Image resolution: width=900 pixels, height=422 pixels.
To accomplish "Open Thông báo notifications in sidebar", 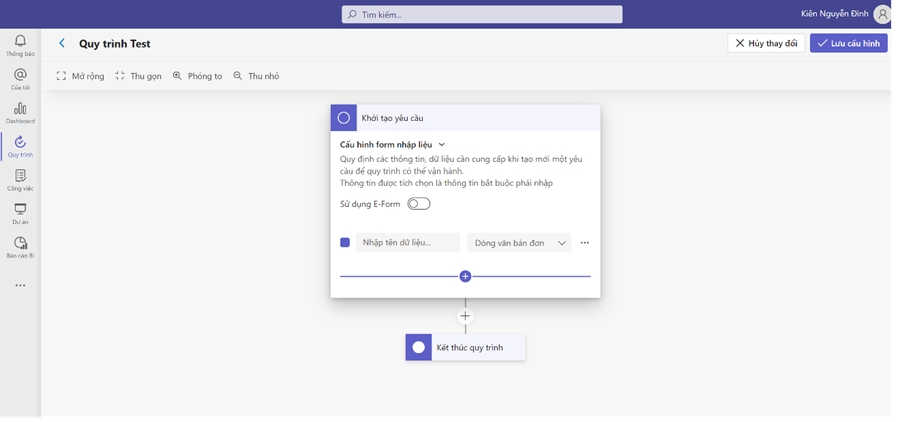I will 20,44.
